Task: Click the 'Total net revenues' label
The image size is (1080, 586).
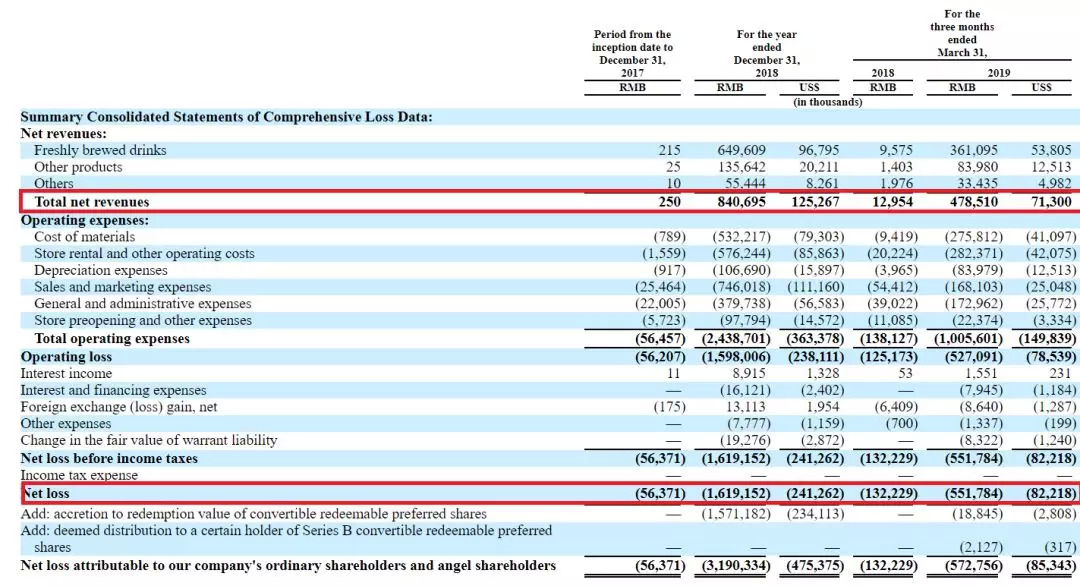Action: tap(92, 202)
